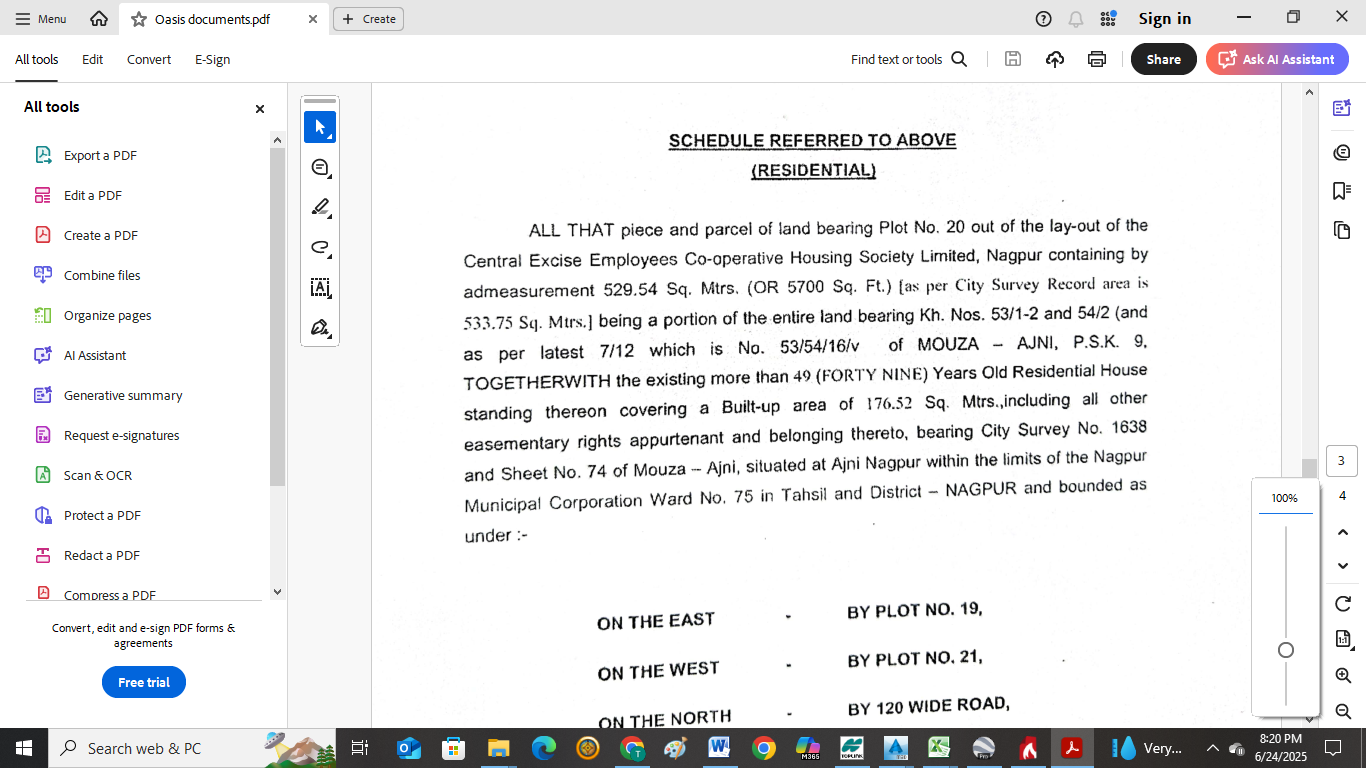Go to the previous page arrow
The height and width of the screenshot is (768, 1366).
click(1343, 532)
